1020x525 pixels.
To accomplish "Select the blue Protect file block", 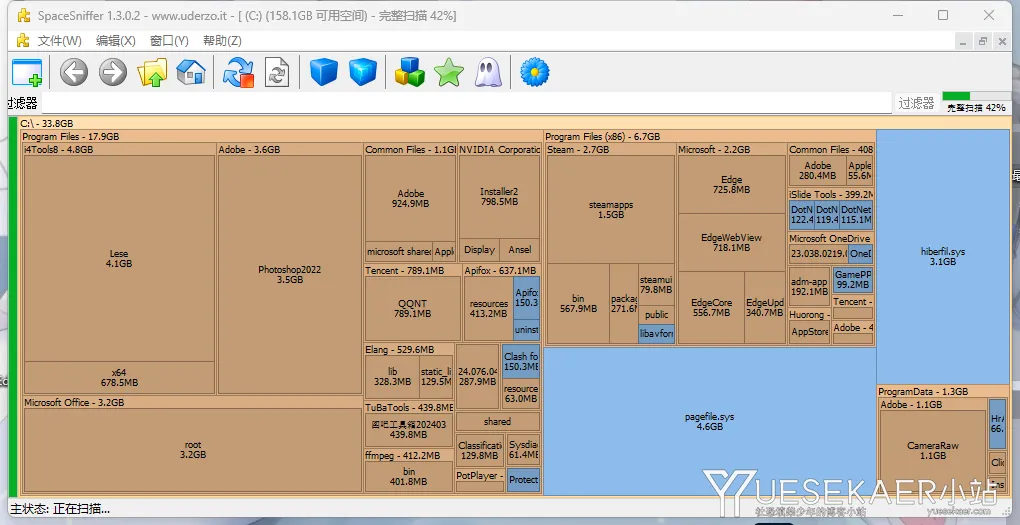I will coord(523,480).
